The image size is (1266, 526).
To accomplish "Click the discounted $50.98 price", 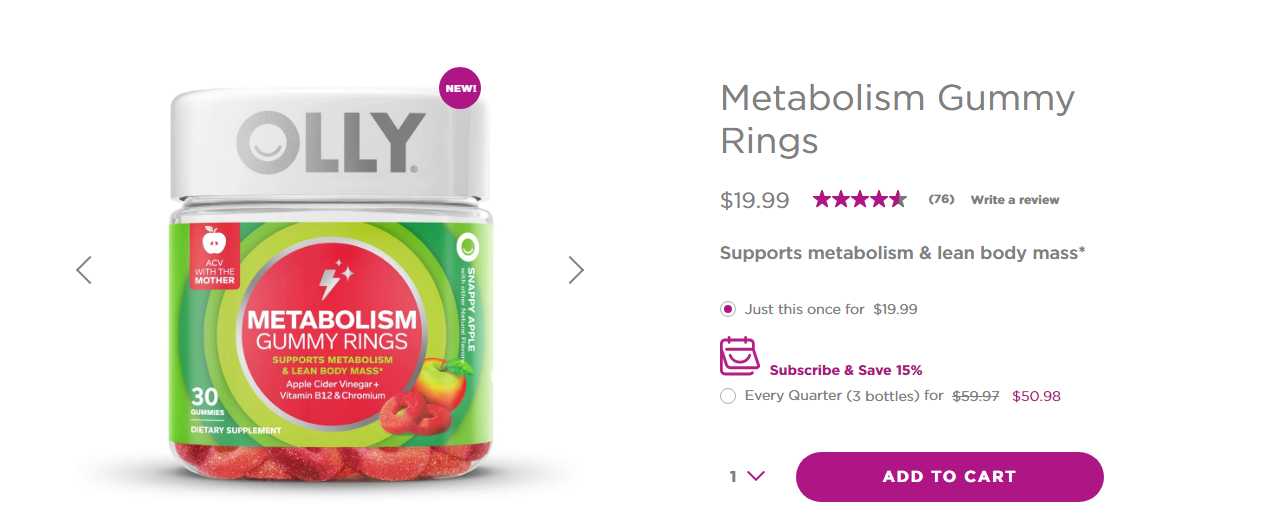I will tap(1036, 396).
